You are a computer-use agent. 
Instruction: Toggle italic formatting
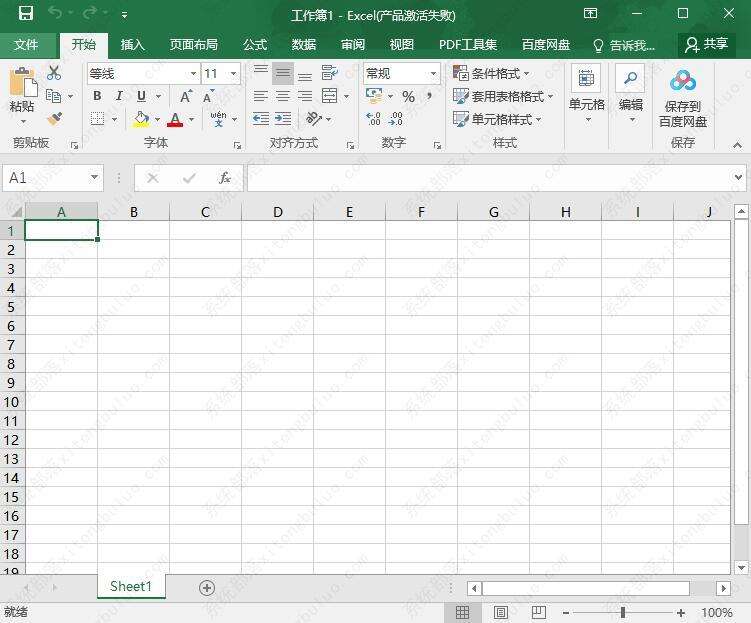tap(119, 96)
